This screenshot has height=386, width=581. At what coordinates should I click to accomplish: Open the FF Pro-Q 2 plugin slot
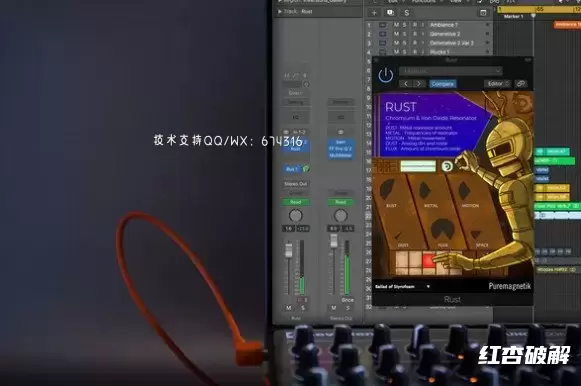click(x=341, y=149)
